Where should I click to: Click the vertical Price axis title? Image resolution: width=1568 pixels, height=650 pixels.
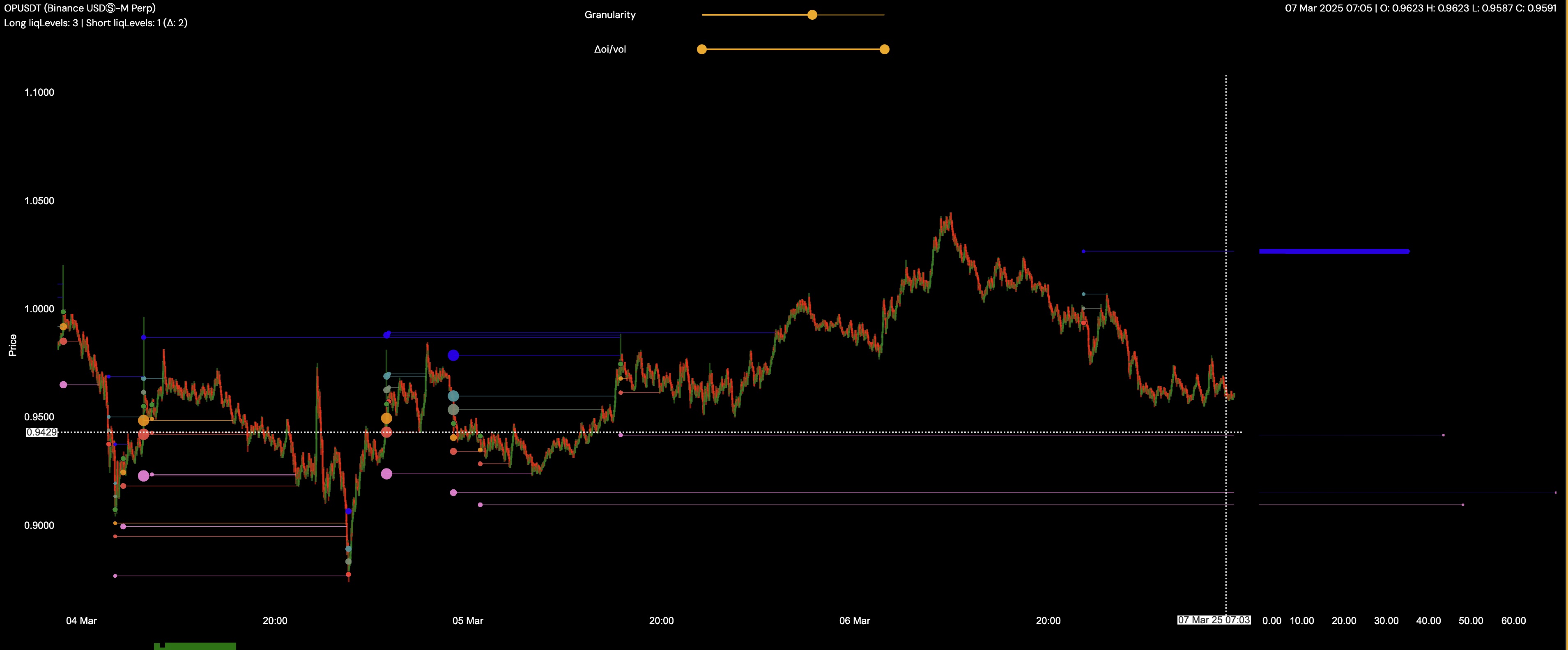click(x=12, y=346)
